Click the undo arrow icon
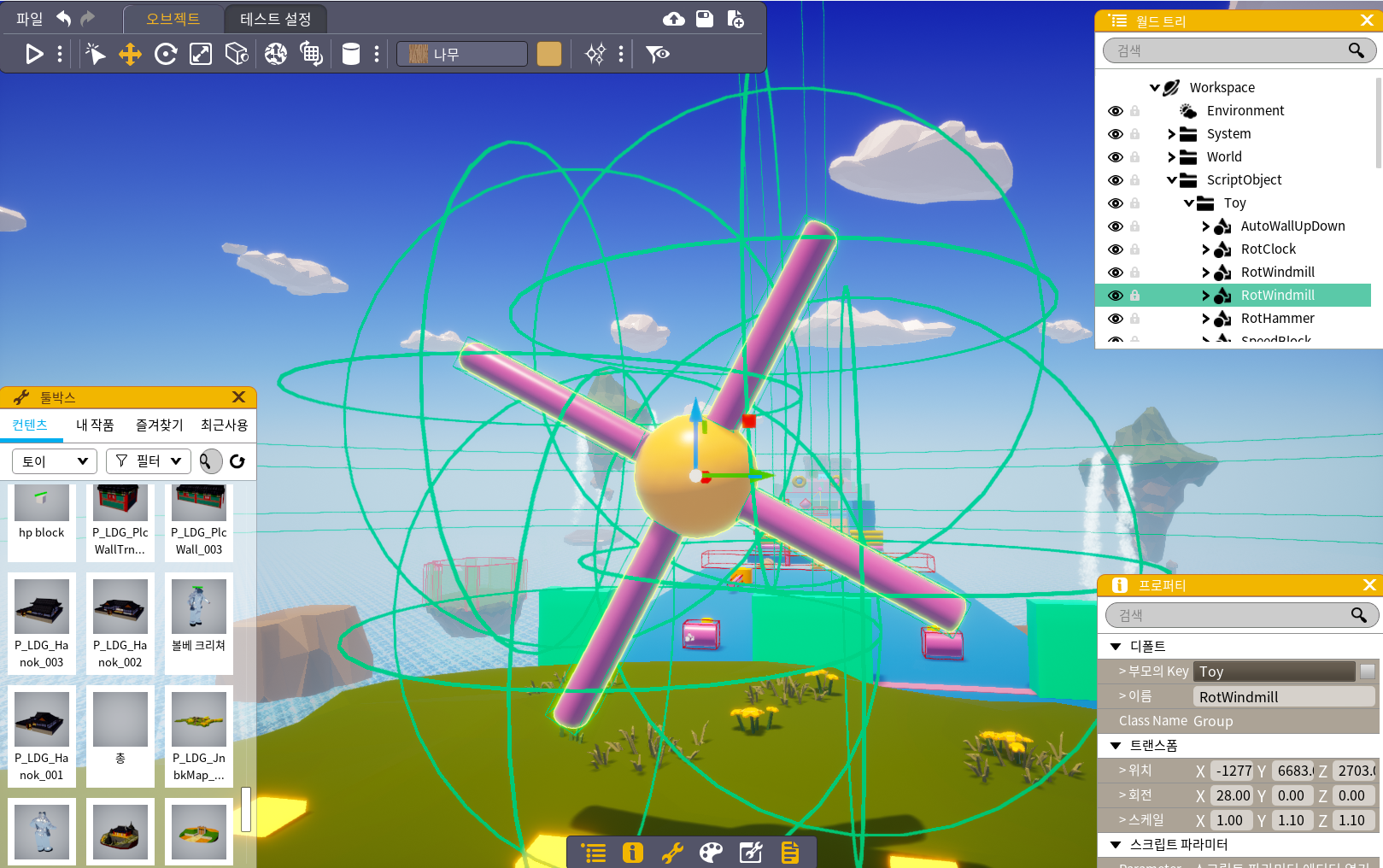The image size is (1383, 868). coord(64,18)
